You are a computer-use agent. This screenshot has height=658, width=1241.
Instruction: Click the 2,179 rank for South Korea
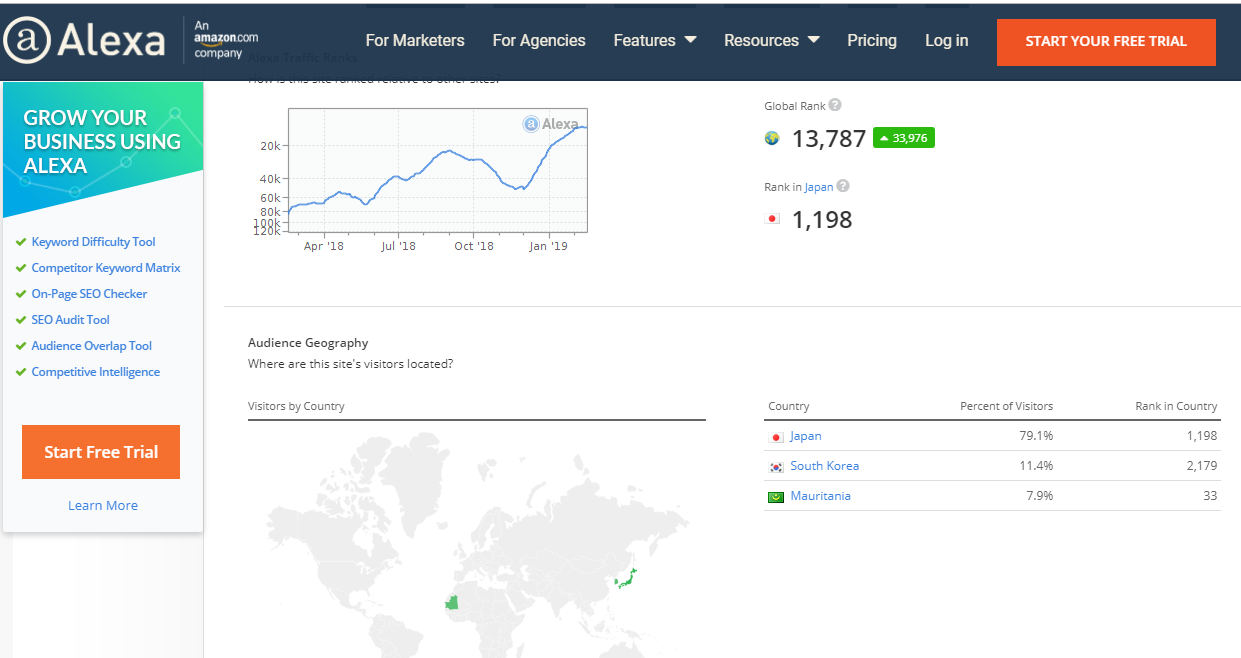click(1202, 466)
